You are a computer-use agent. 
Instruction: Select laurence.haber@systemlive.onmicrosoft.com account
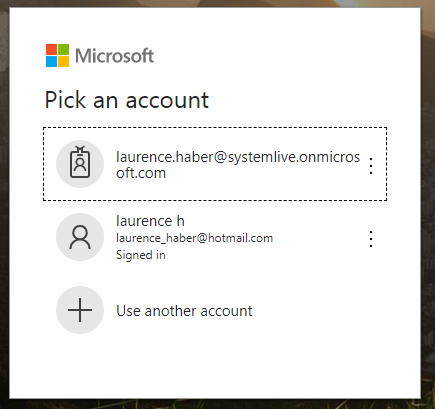(x=215, y=164)
